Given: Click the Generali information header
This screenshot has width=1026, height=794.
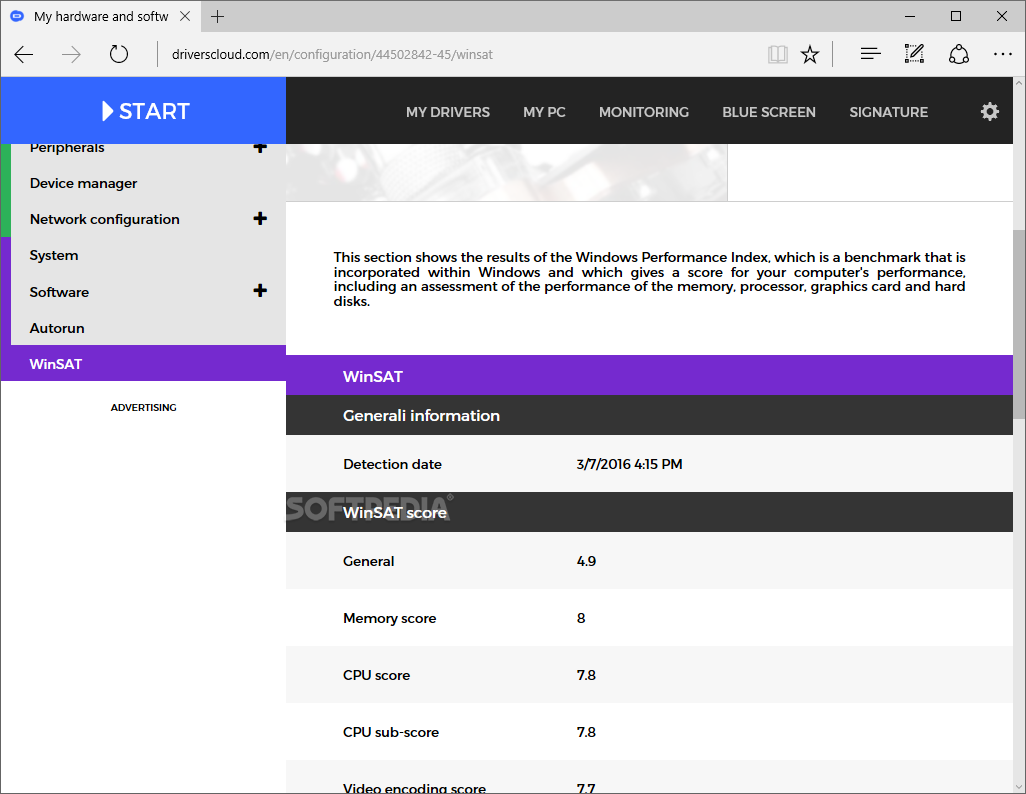Looking at the screenshot, I should (x=649, y=415).
